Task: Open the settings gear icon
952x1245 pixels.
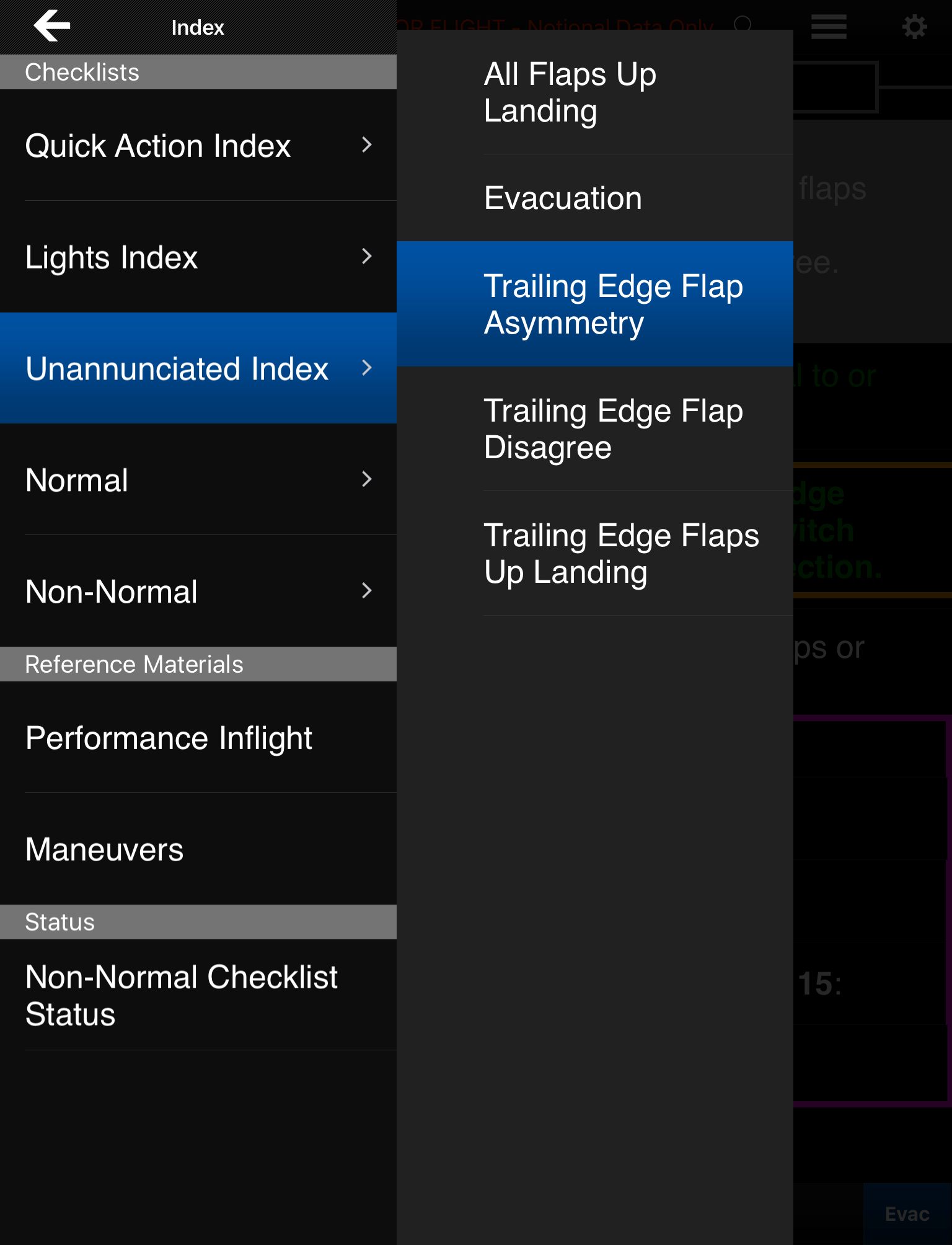Action: [x=914, y=27]
